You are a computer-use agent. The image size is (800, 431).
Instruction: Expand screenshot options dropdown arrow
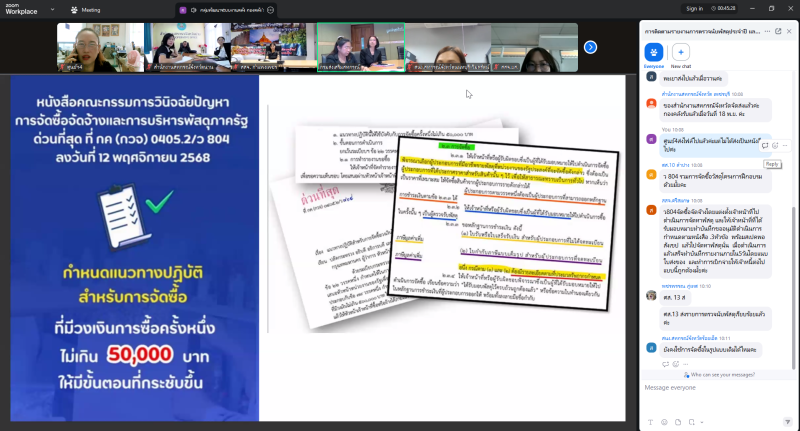[x=702, y=421]
